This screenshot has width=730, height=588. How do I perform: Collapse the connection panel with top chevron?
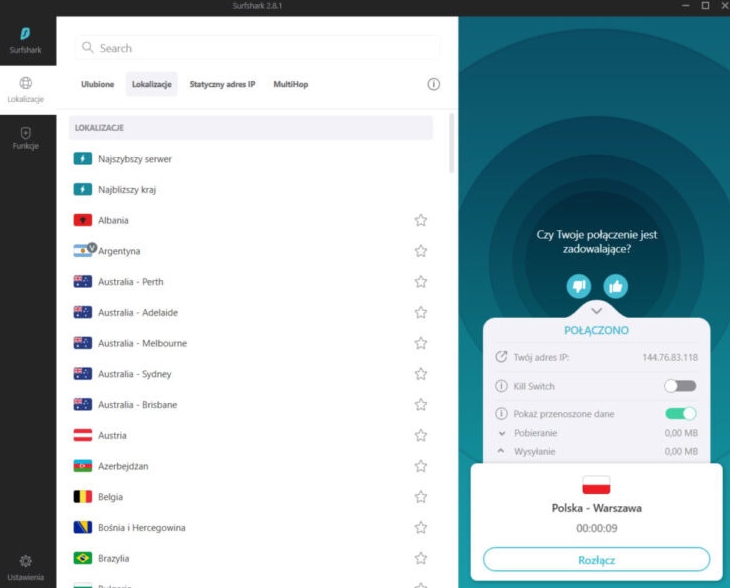pyautogui.click(x=597, y=311)
